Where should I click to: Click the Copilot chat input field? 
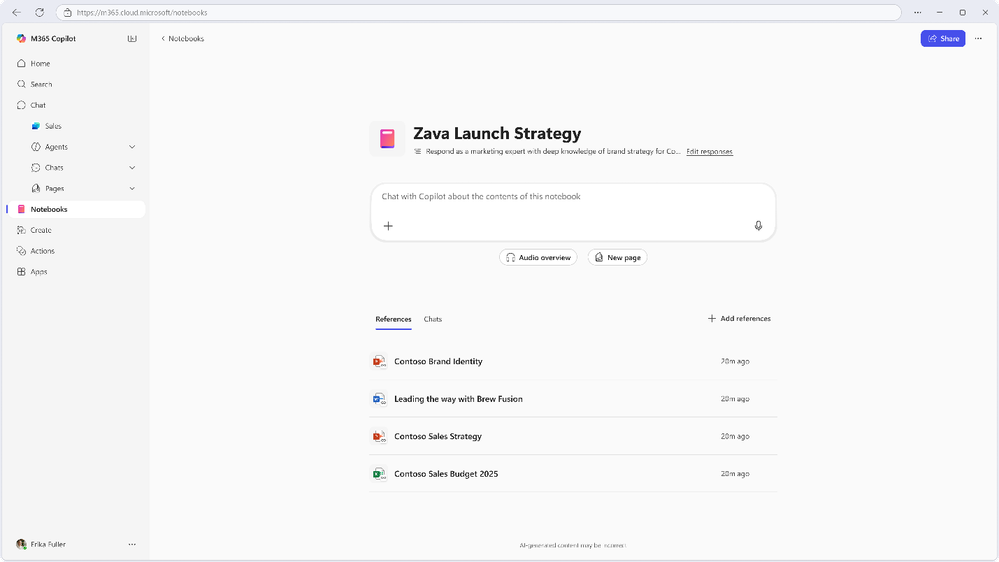[573, 212]
